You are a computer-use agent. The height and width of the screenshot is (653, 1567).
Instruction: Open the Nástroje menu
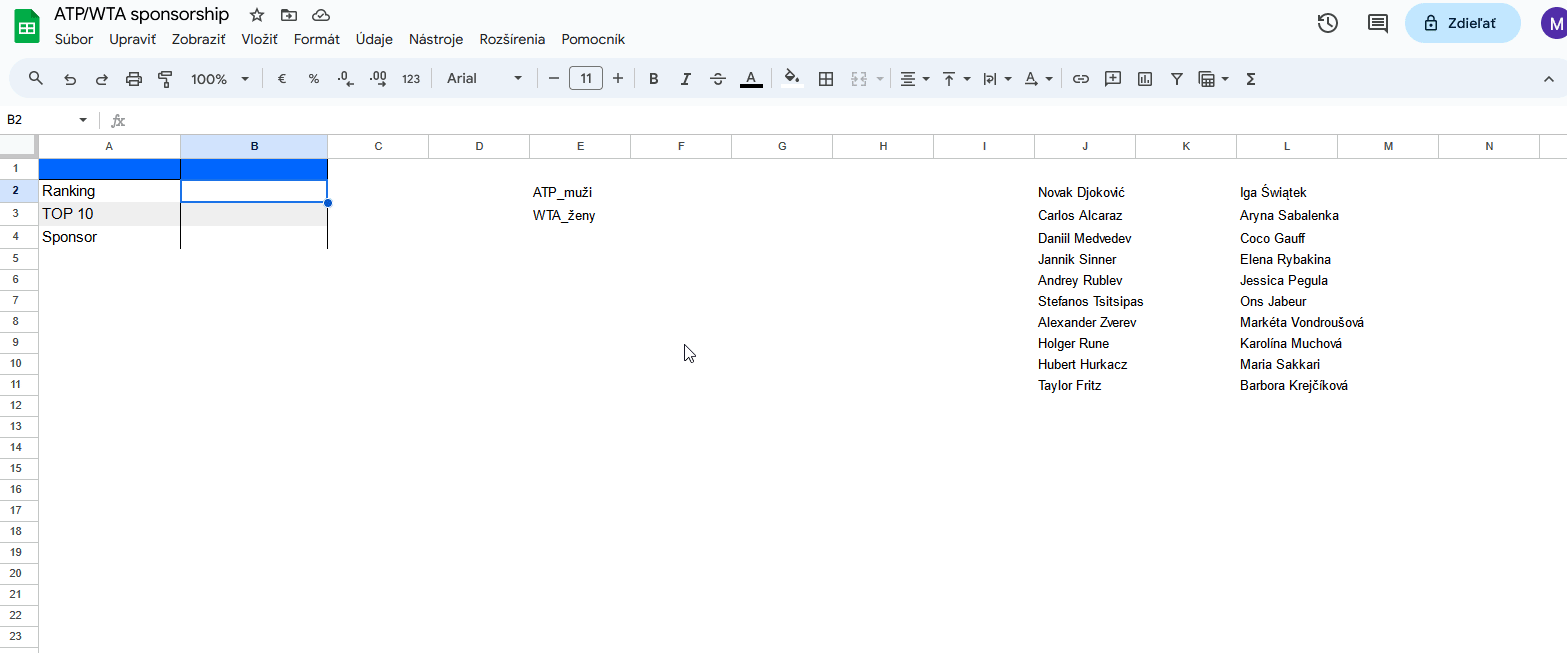[436, 40]
